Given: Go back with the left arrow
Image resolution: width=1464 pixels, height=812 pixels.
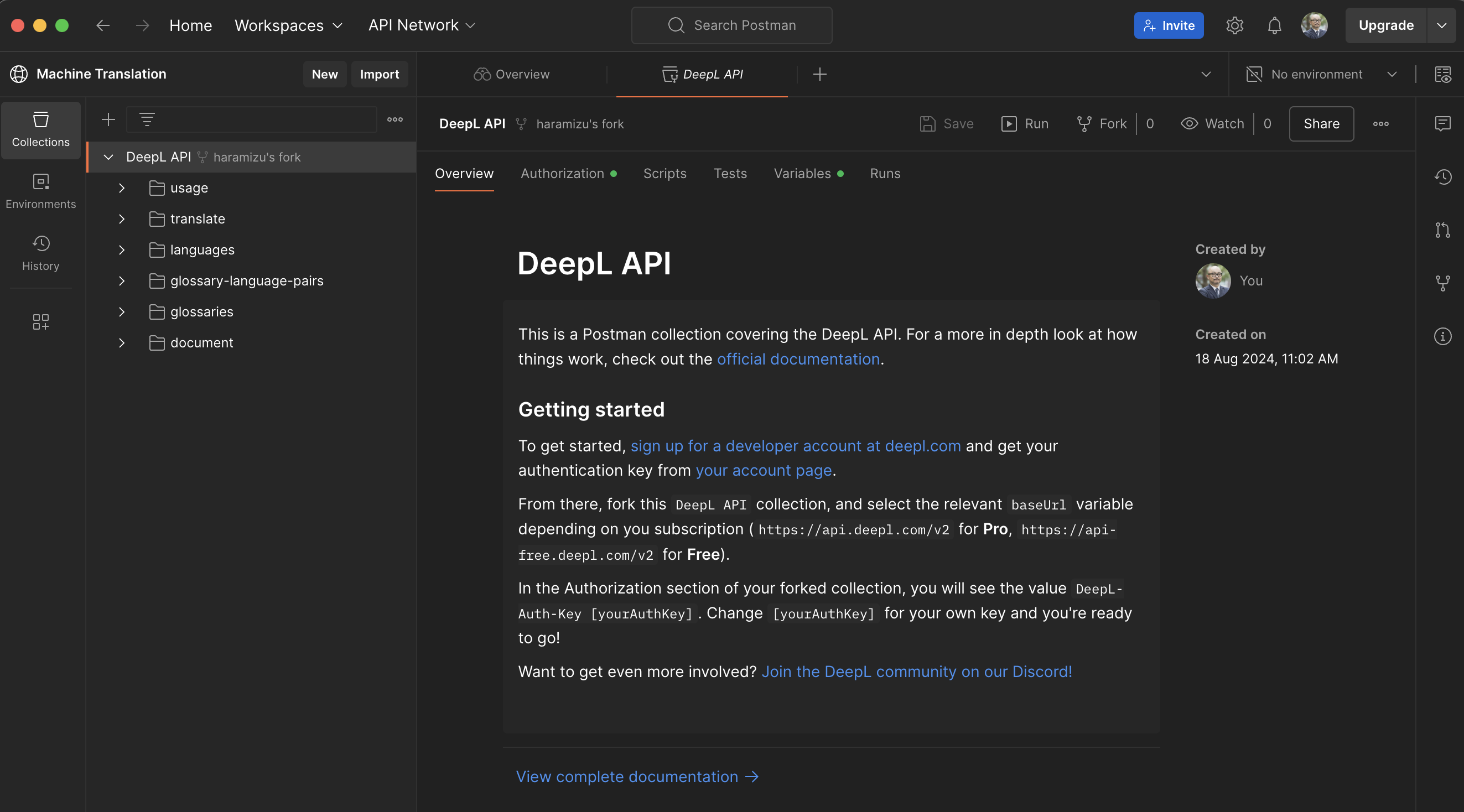Looking at the screenshot, I should pyautogui.click(x=102, y=25).
